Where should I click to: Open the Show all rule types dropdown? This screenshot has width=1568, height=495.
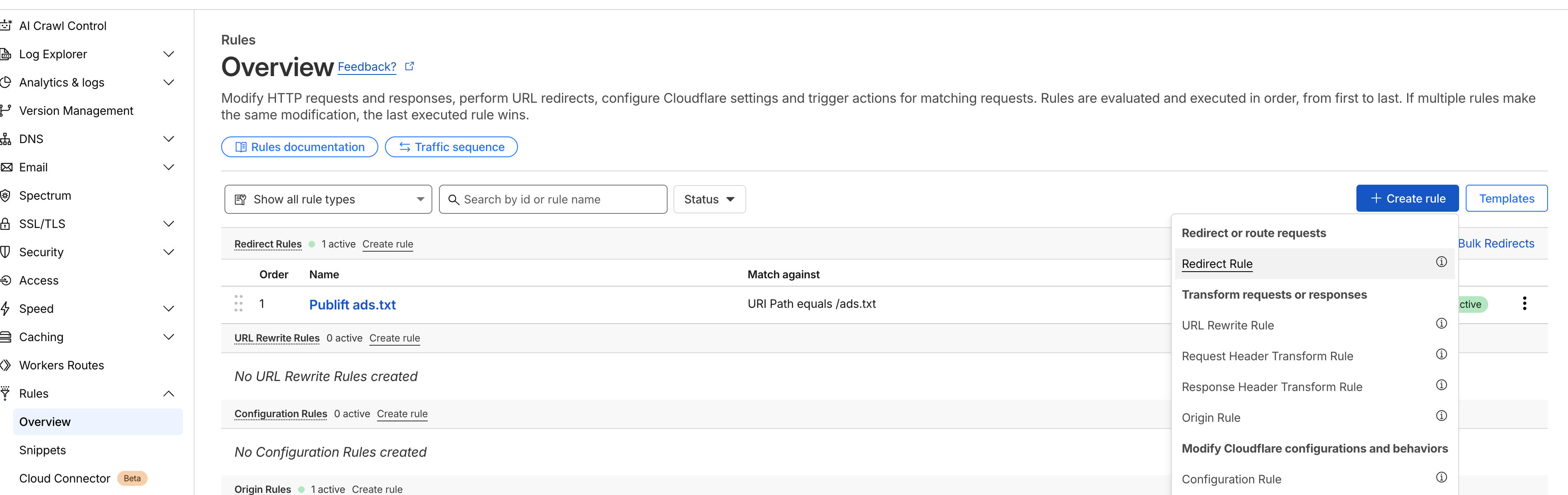[328, 199]
